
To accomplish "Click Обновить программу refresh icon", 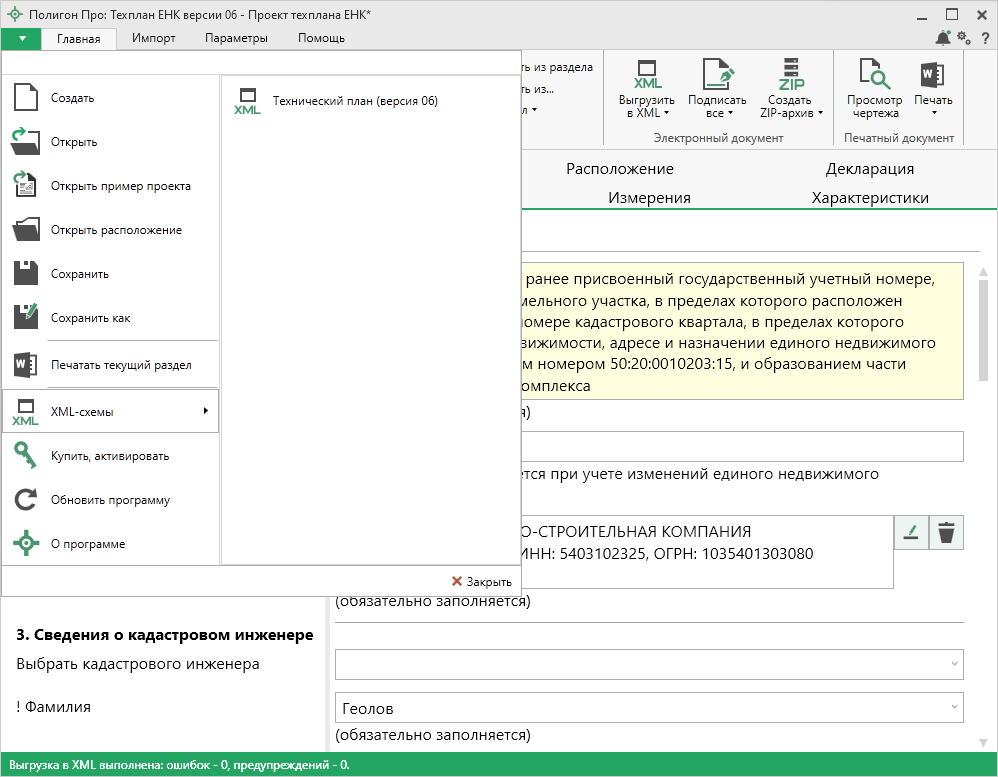I will [x=25, y=500].
